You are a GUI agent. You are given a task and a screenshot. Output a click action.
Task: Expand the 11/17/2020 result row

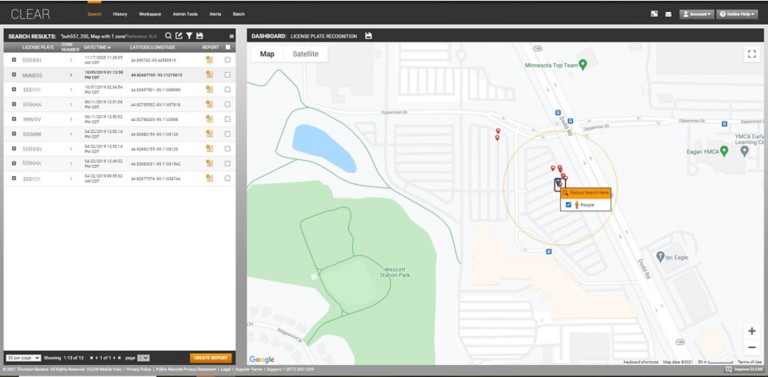tap(14, 60)
